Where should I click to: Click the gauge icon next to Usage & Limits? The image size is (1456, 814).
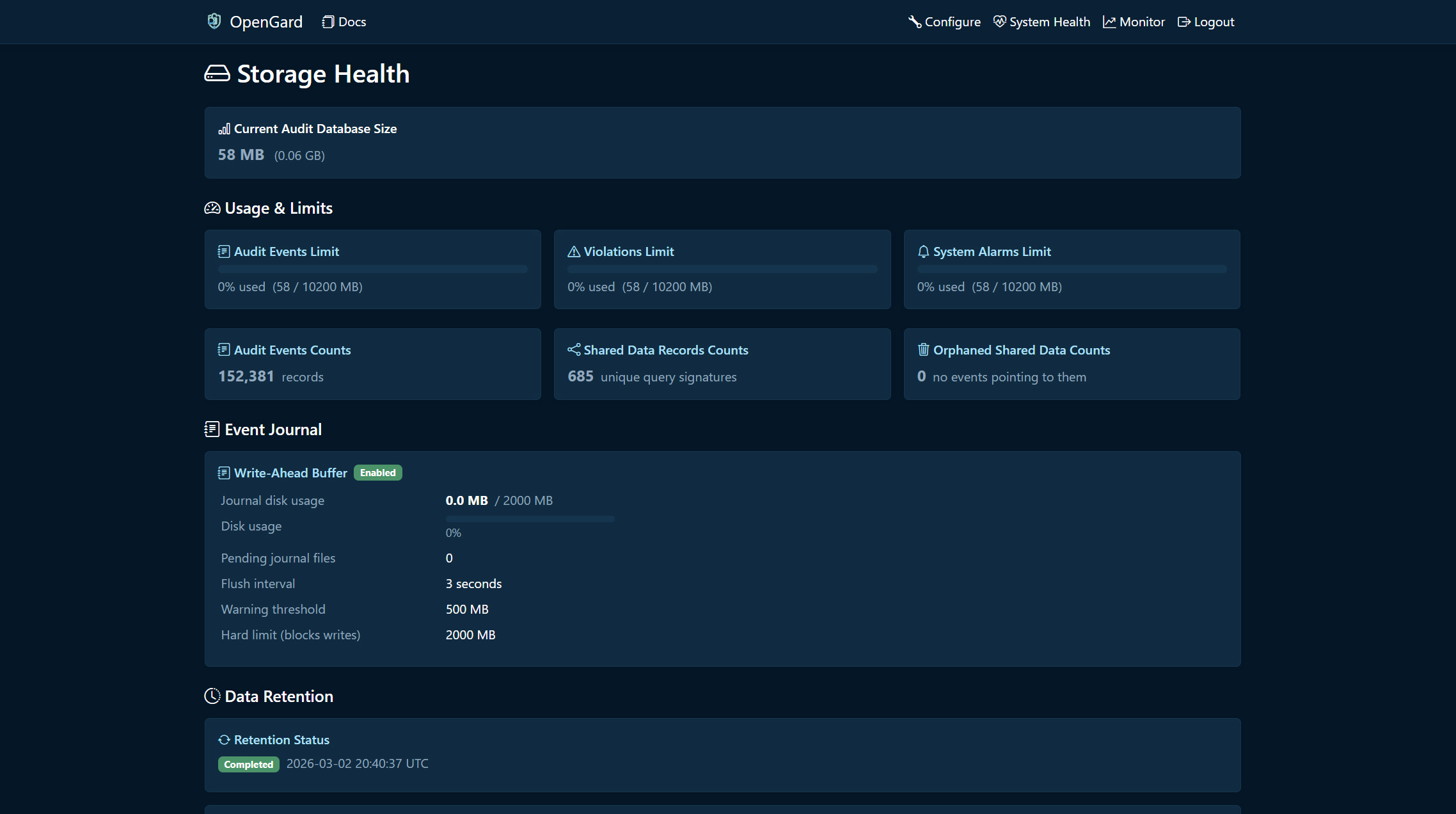pyautogui.click(x=212, y=207)
